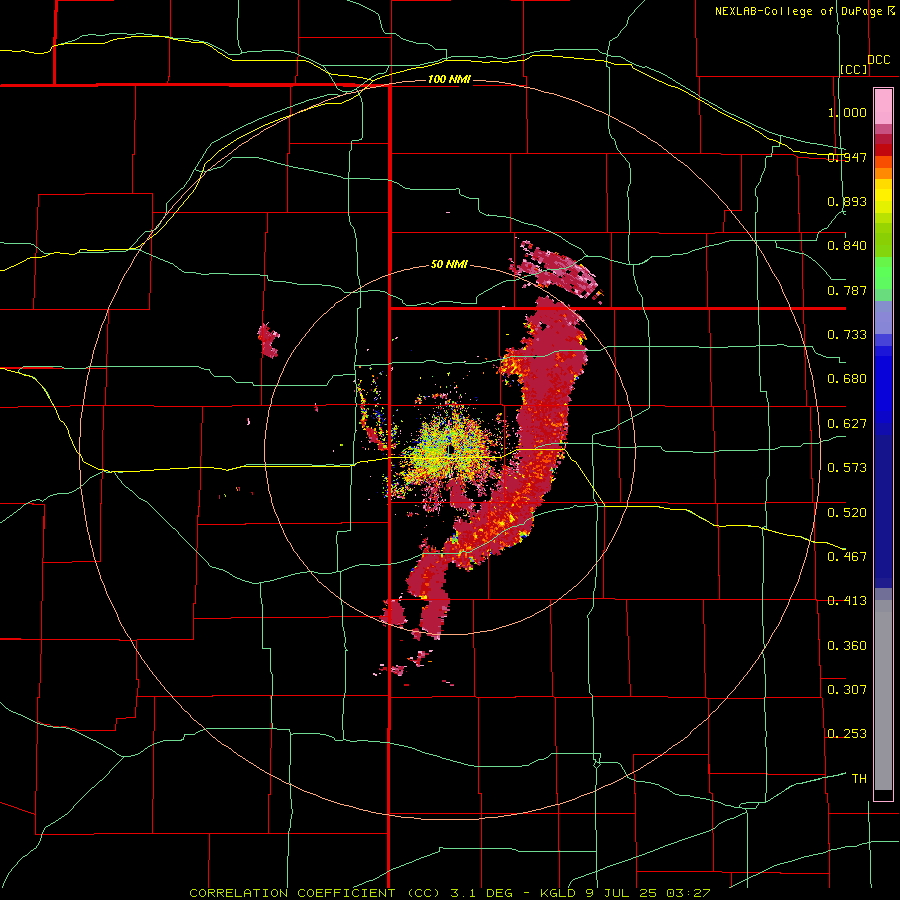Click the TH threshold label on the scale
The width and height of the screenshot is (900, 900).
click(859, 779)
